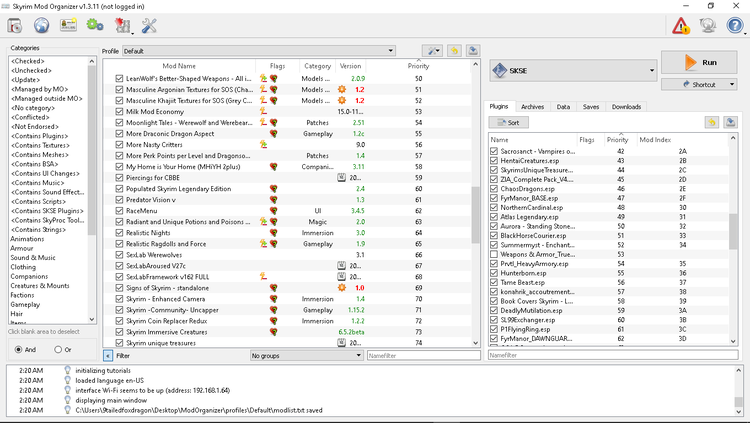The width and height of the screenshot is (750, 423).
Task: Click the plugin list Namefilter input field
Action: [x=613, y=355]
